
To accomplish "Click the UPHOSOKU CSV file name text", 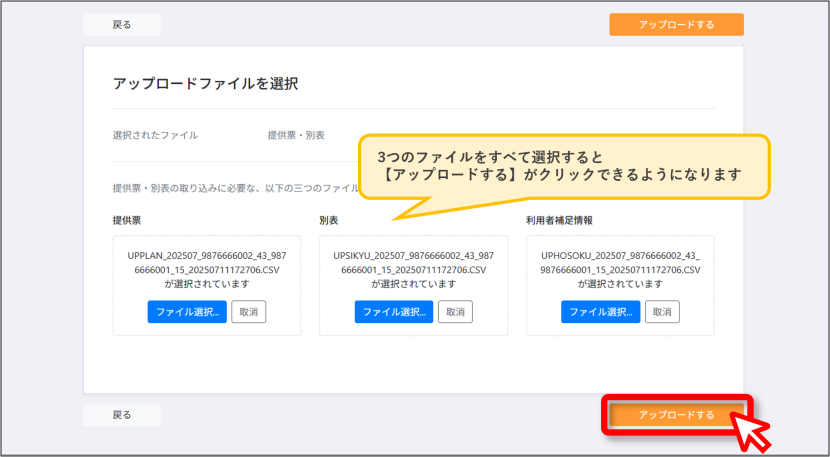I will point(620,263).
